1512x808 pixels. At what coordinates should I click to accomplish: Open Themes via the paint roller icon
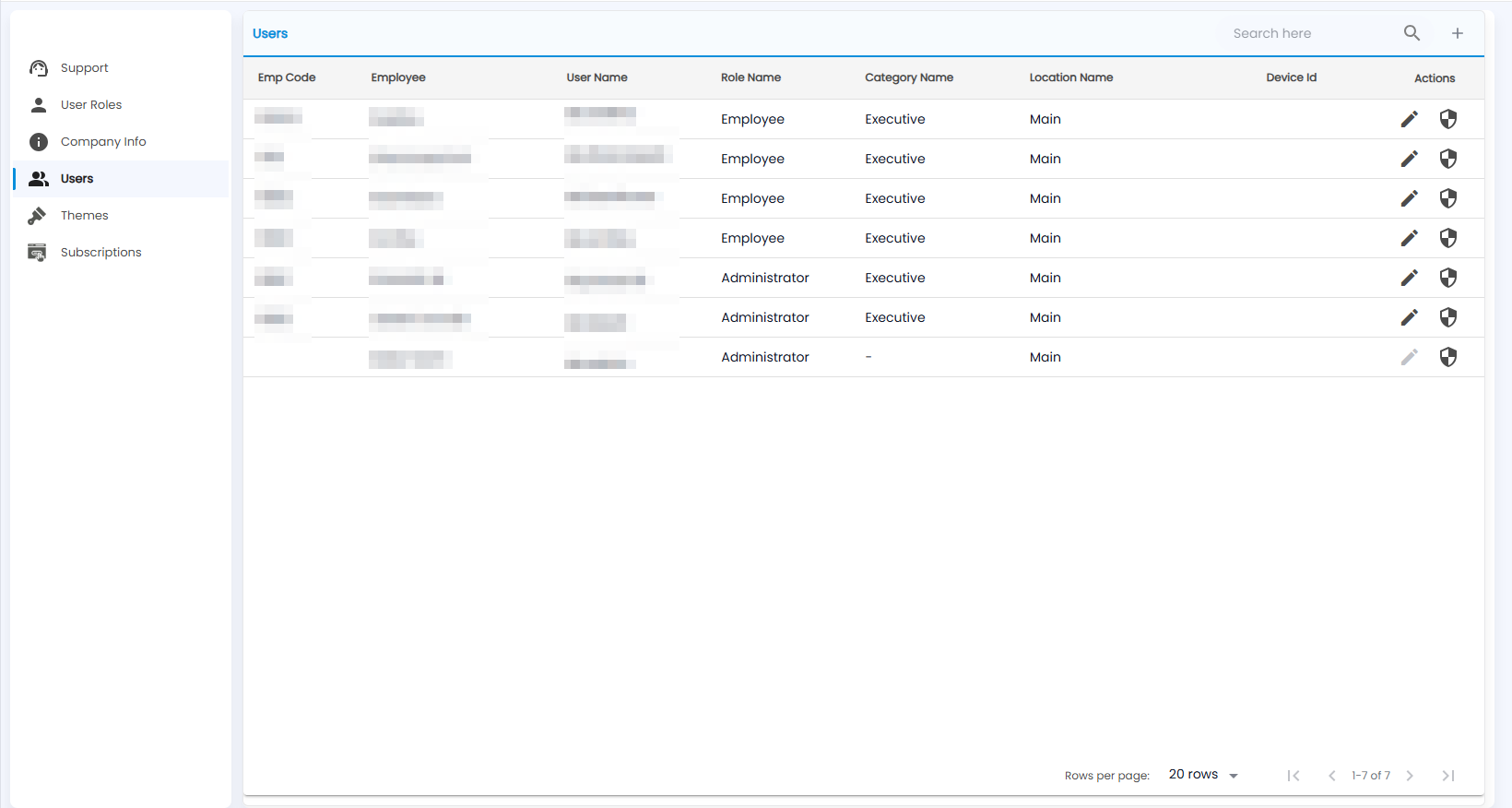38,216
